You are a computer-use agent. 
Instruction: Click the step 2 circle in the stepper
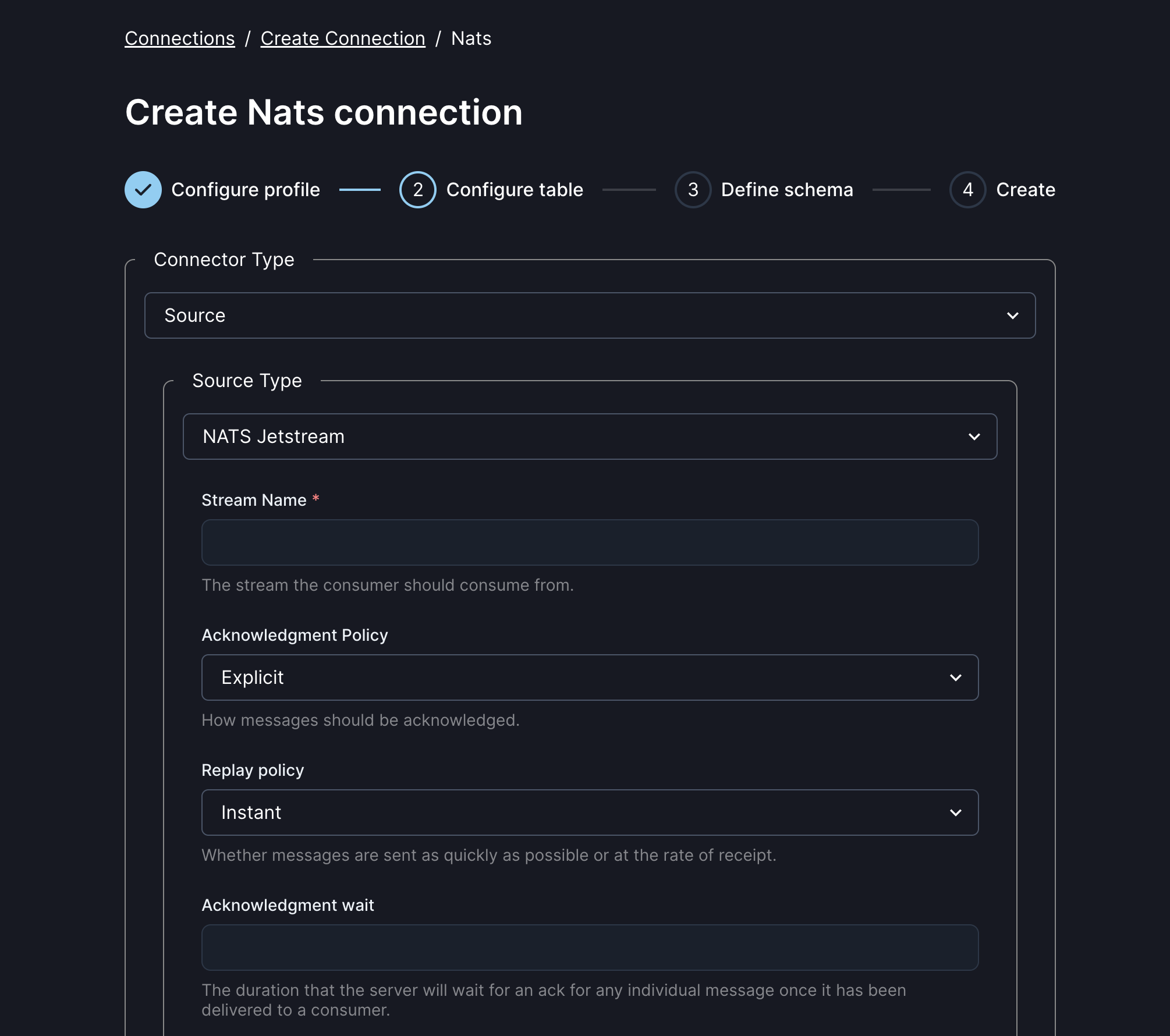417,189
